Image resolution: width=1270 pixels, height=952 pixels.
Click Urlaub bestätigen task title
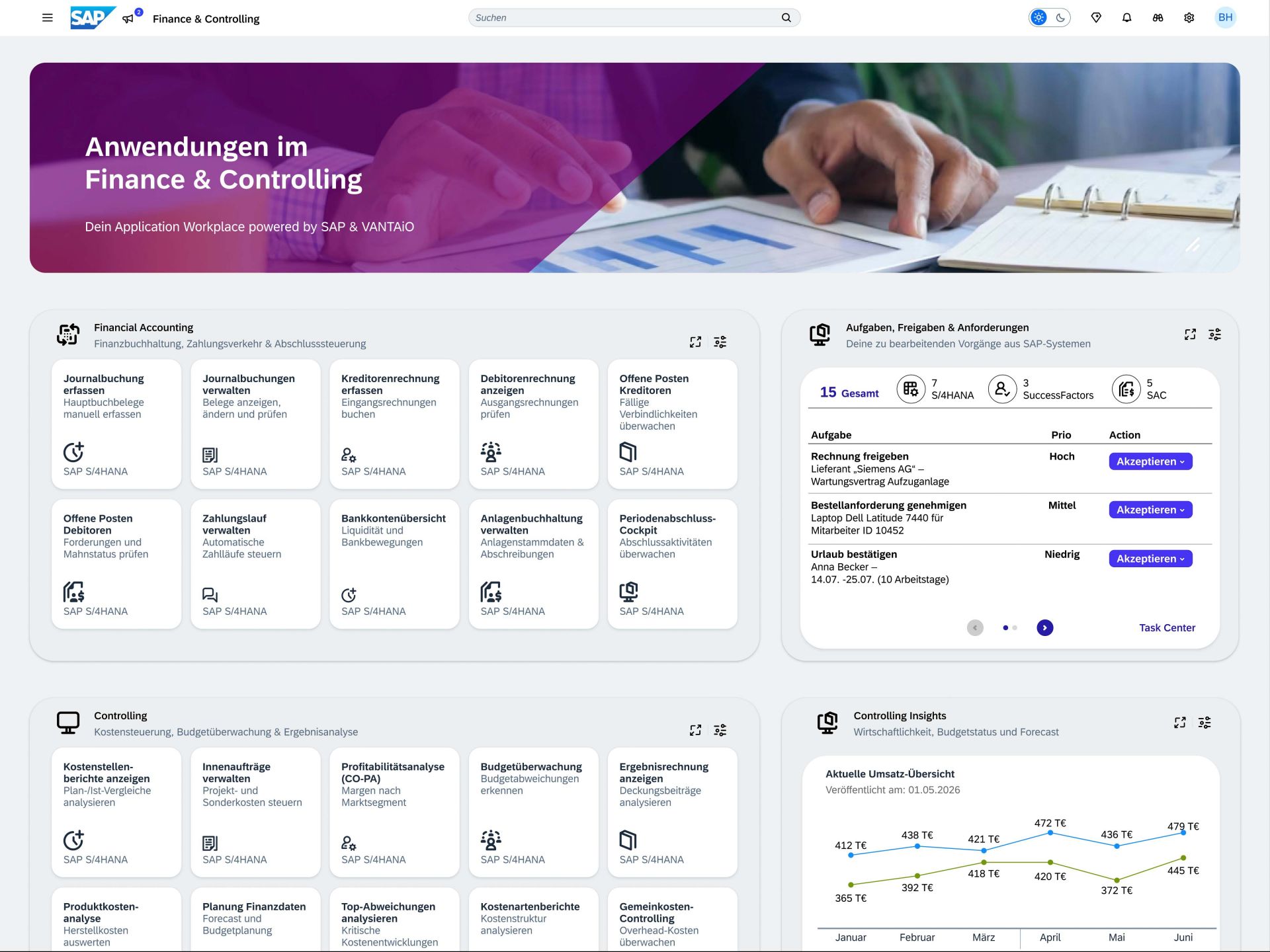pos(854,554)
